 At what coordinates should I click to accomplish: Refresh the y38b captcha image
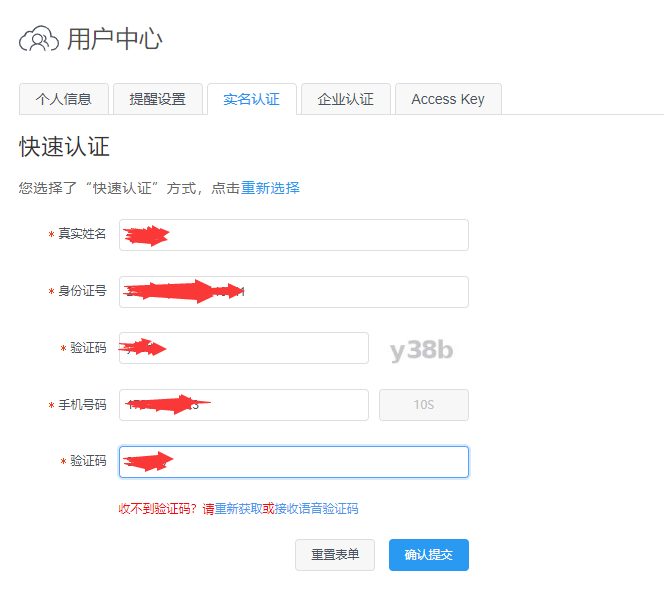[x=421, y=350]
